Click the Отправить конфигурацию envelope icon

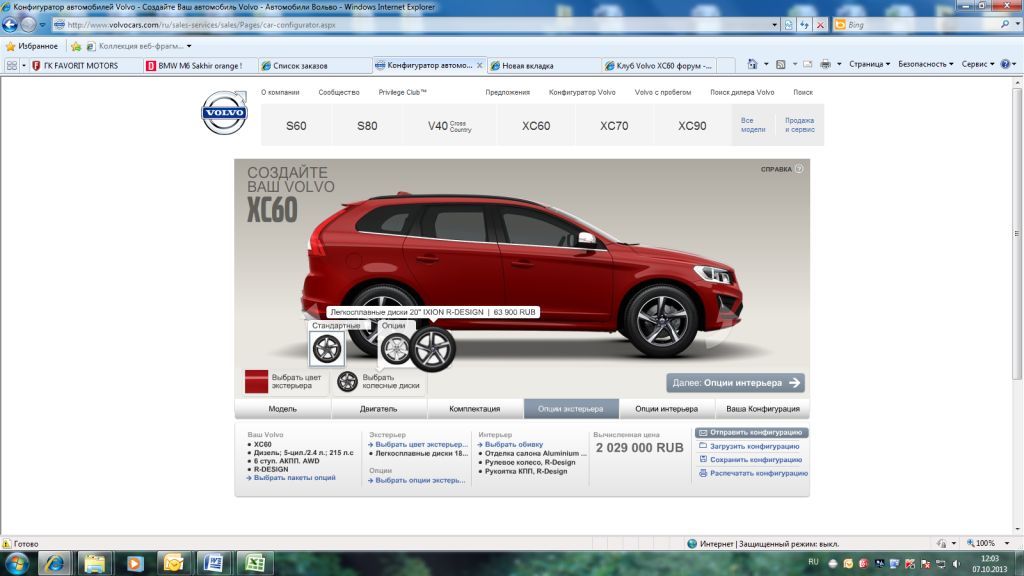[703, 432]
